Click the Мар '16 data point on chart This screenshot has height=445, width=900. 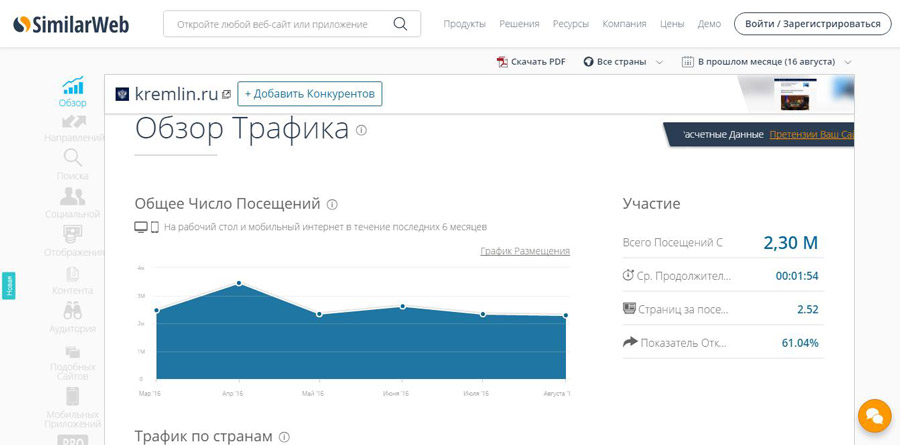pos(157,311)
